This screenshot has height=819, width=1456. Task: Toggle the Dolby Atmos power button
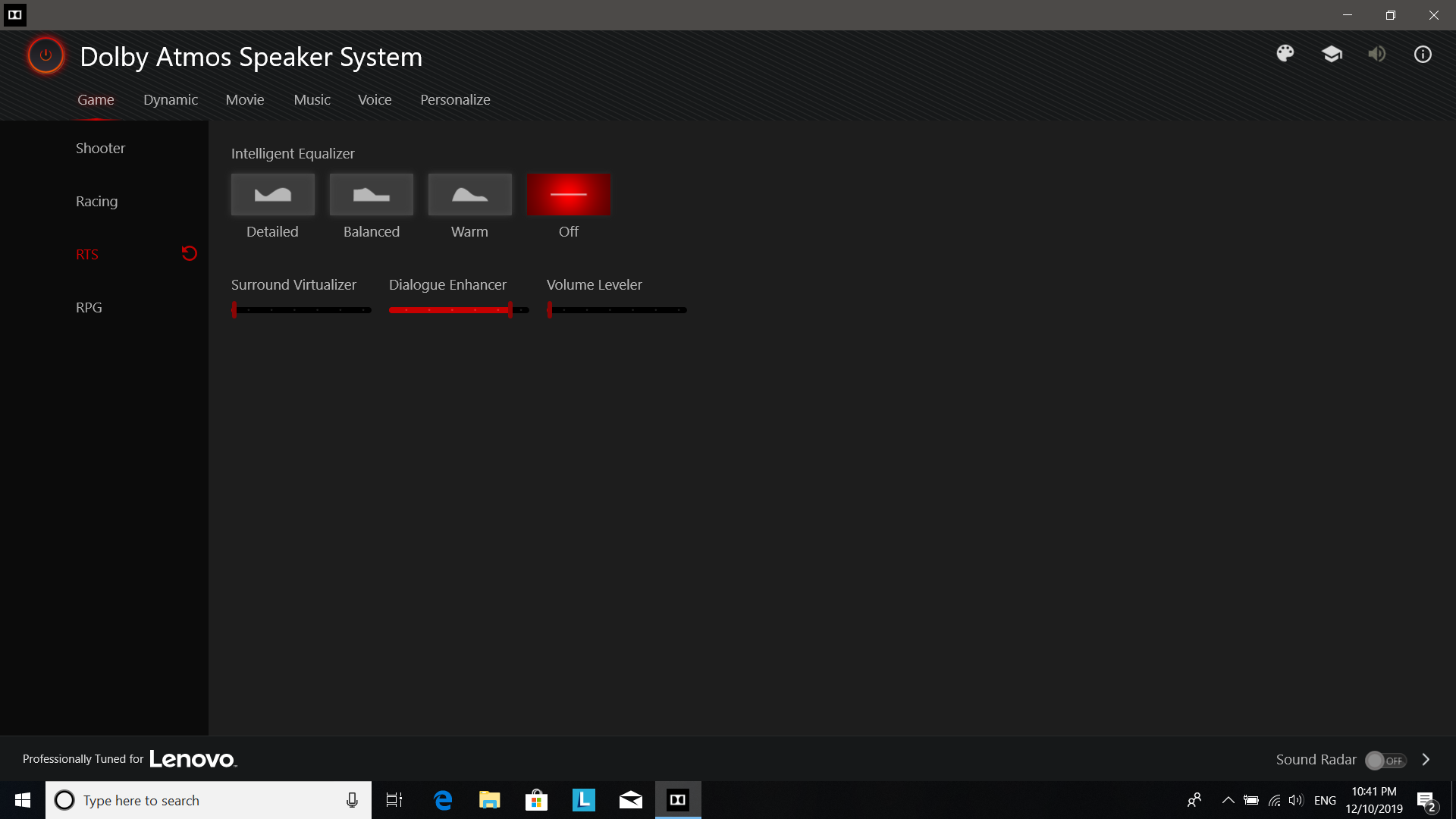tap(45, 55)
